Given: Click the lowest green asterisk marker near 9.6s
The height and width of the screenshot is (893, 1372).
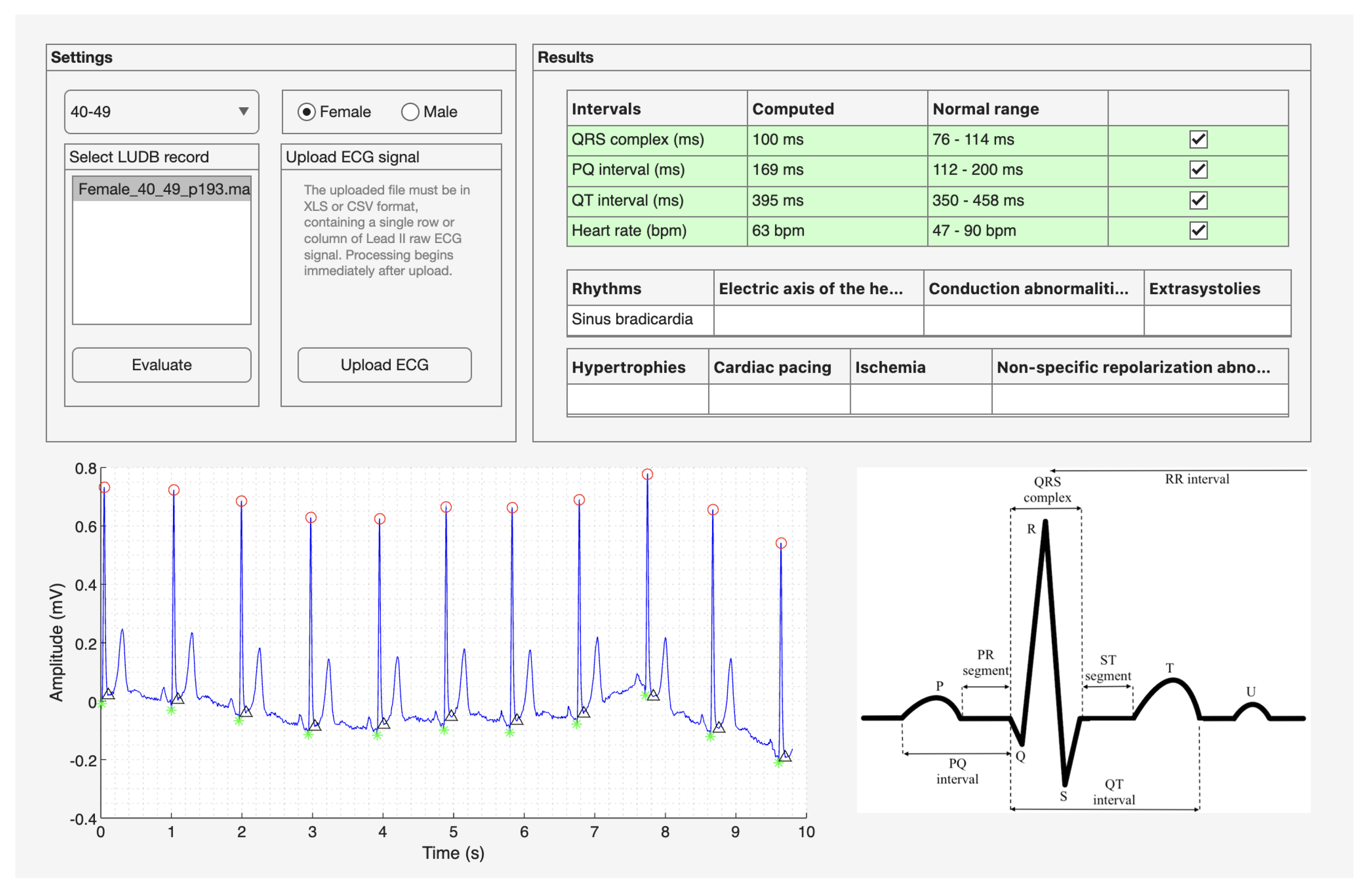Looking at the screenshot, I should click(778, 763).
